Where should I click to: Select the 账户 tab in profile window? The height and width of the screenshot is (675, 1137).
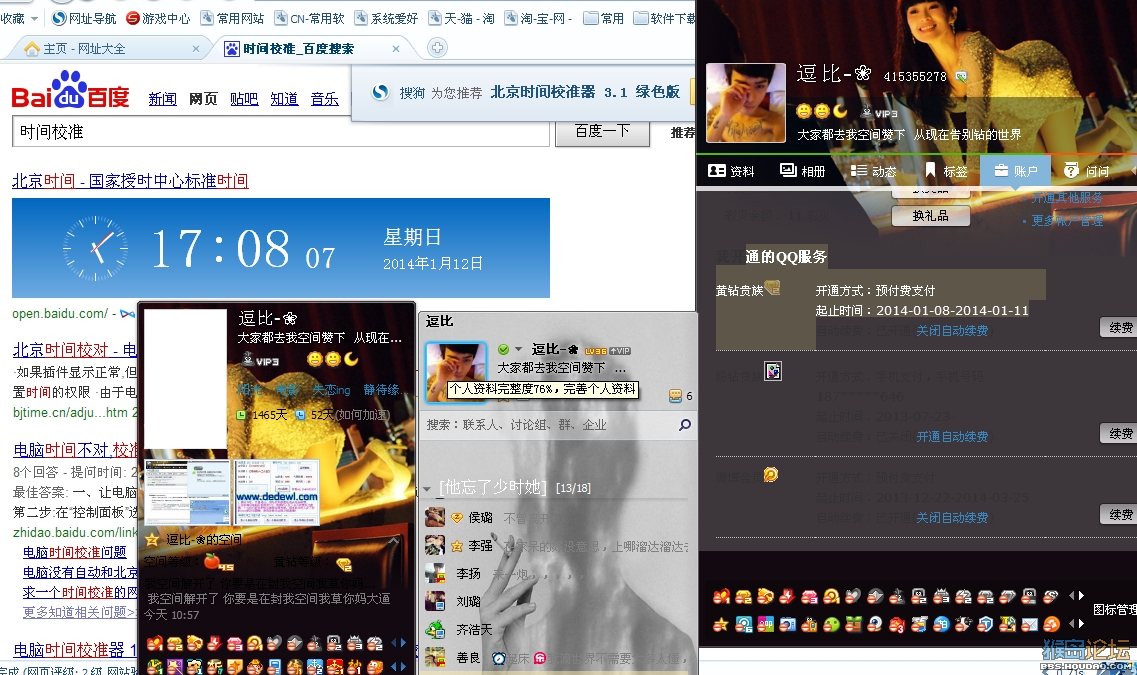tap(1015, 171)
